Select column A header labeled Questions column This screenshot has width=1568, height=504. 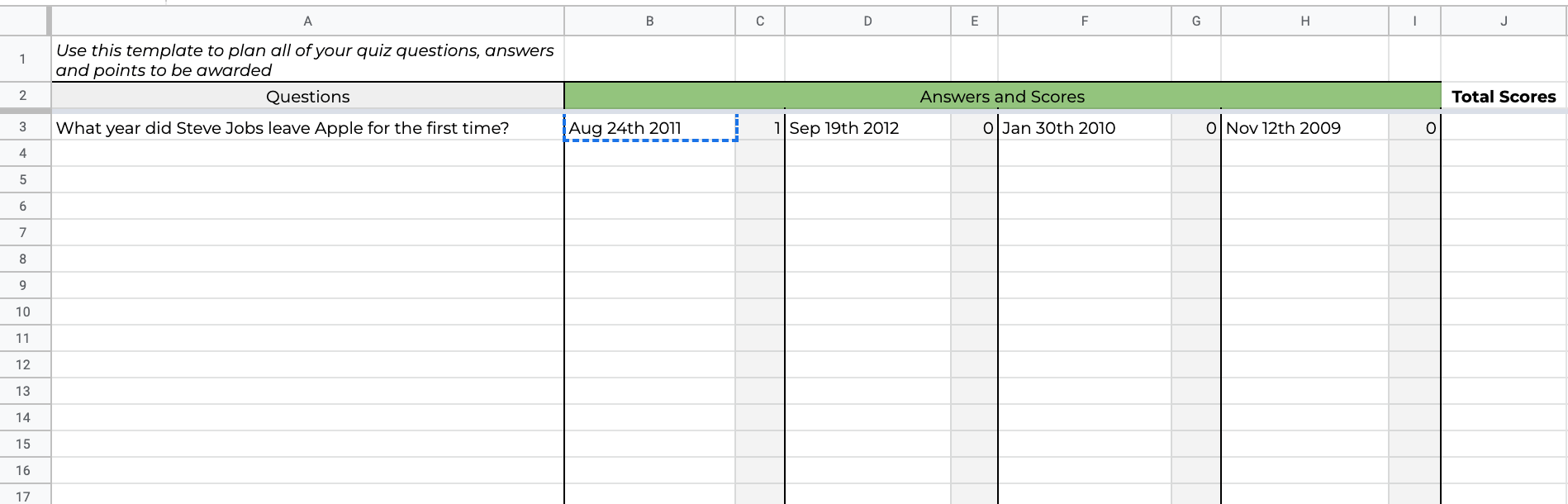[x=307, y=21]
